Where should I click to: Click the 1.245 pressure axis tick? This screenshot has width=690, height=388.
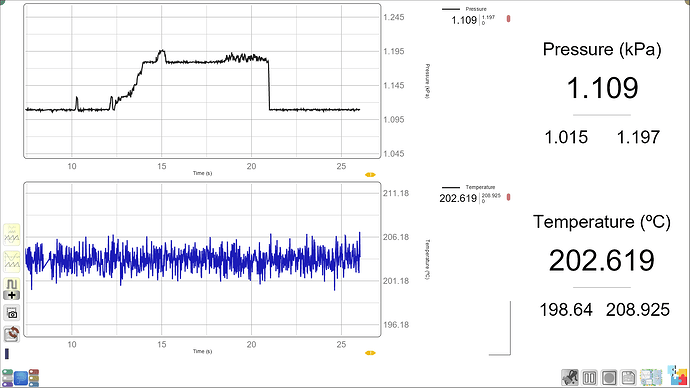(393, 17)
